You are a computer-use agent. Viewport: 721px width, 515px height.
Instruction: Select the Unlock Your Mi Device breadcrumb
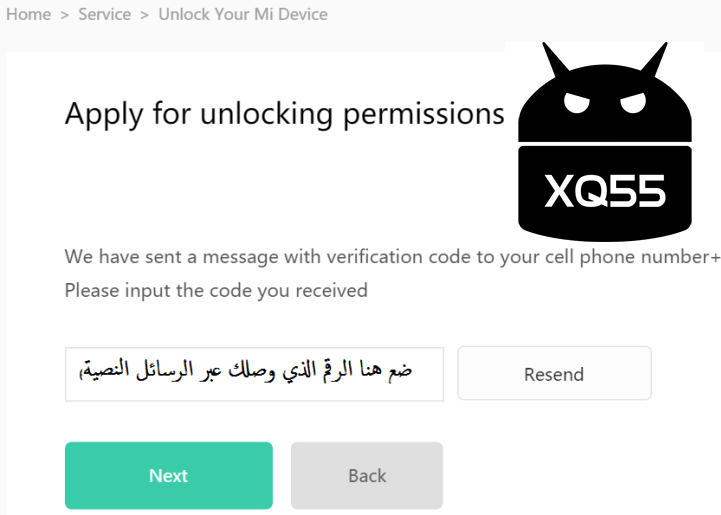[243, 15]
